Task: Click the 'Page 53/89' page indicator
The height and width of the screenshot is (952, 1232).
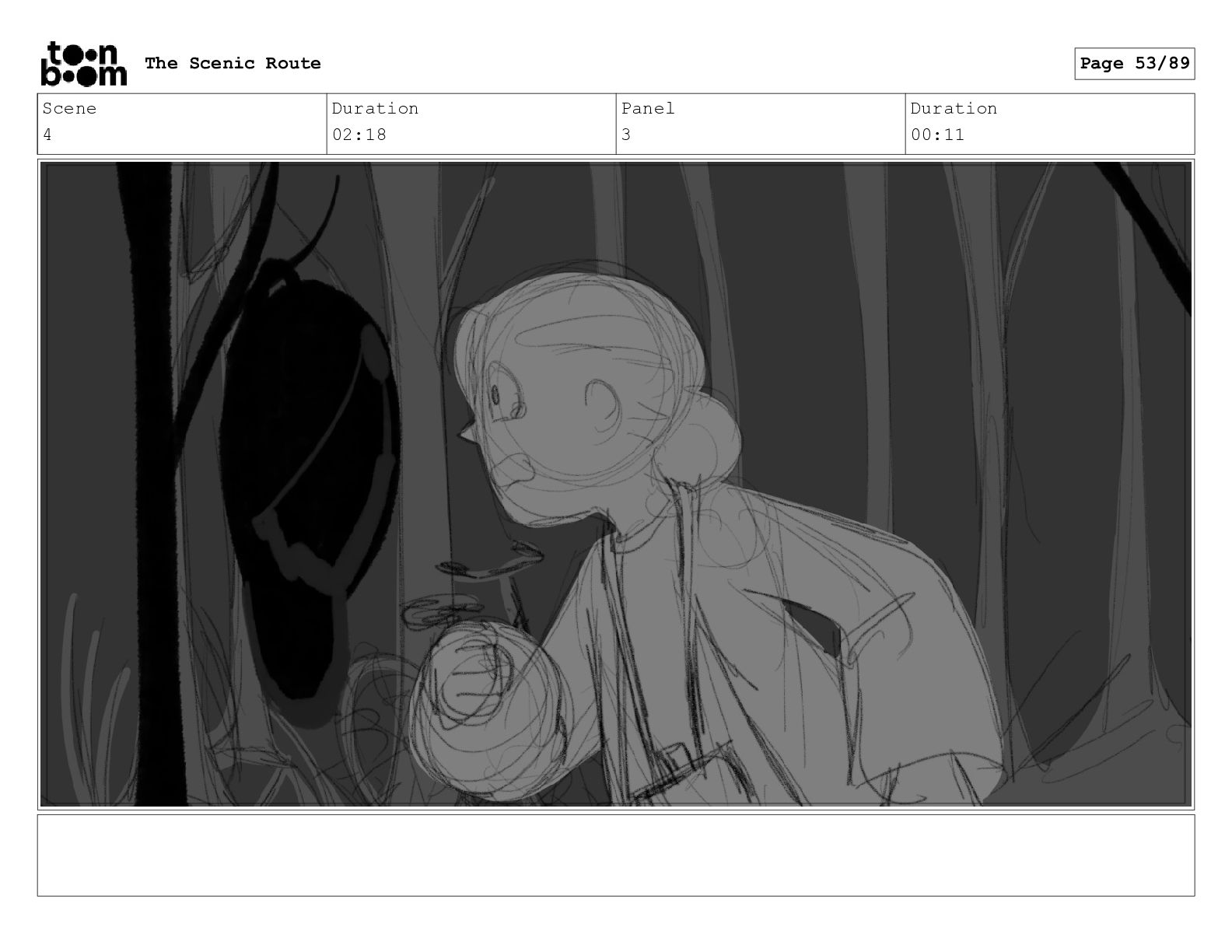Action: click(1134, 63)
